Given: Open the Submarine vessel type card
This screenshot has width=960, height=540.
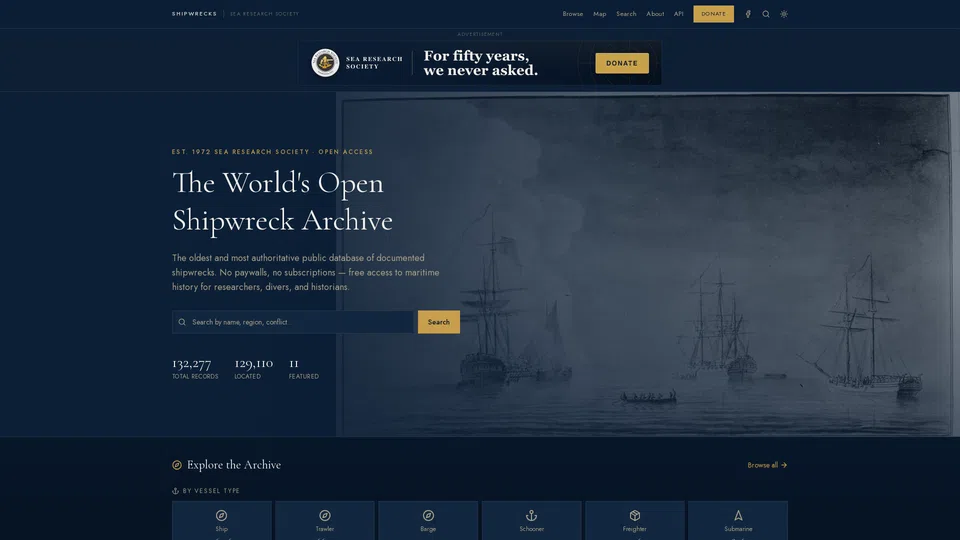Looking at the screenshot, I should [x=738, y=520].
